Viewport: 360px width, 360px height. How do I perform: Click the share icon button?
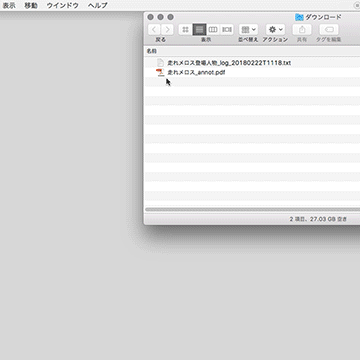[x=302, y=30]
